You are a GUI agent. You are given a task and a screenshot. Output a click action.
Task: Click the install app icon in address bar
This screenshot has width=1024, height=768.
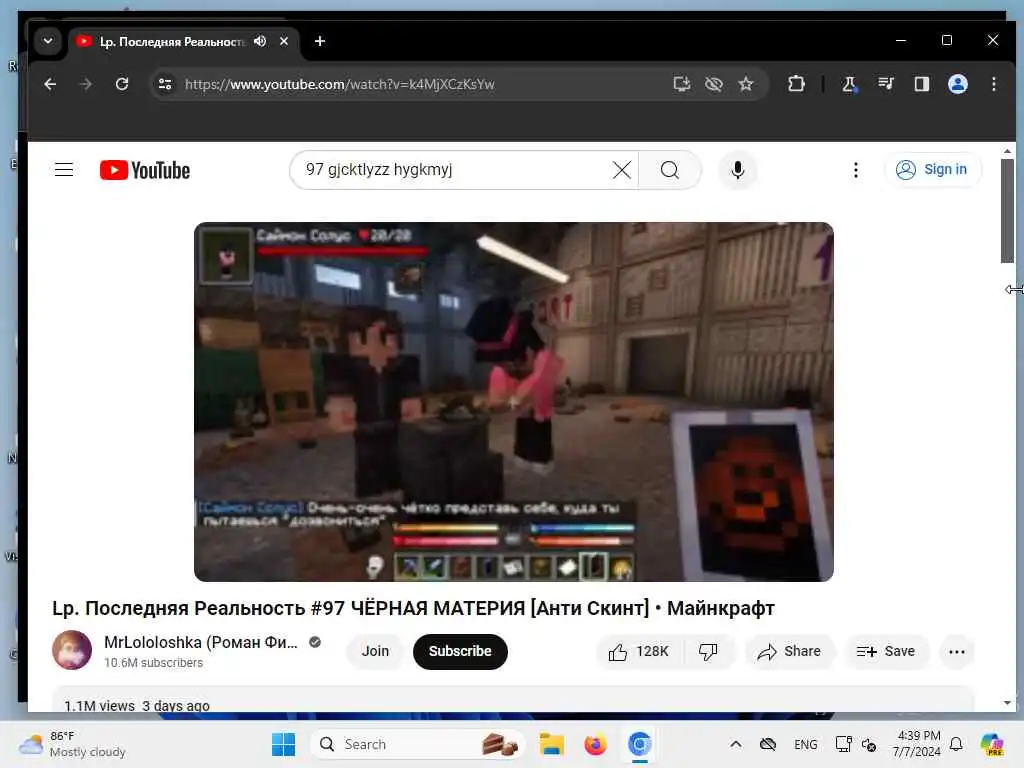[x=681, y=84]
